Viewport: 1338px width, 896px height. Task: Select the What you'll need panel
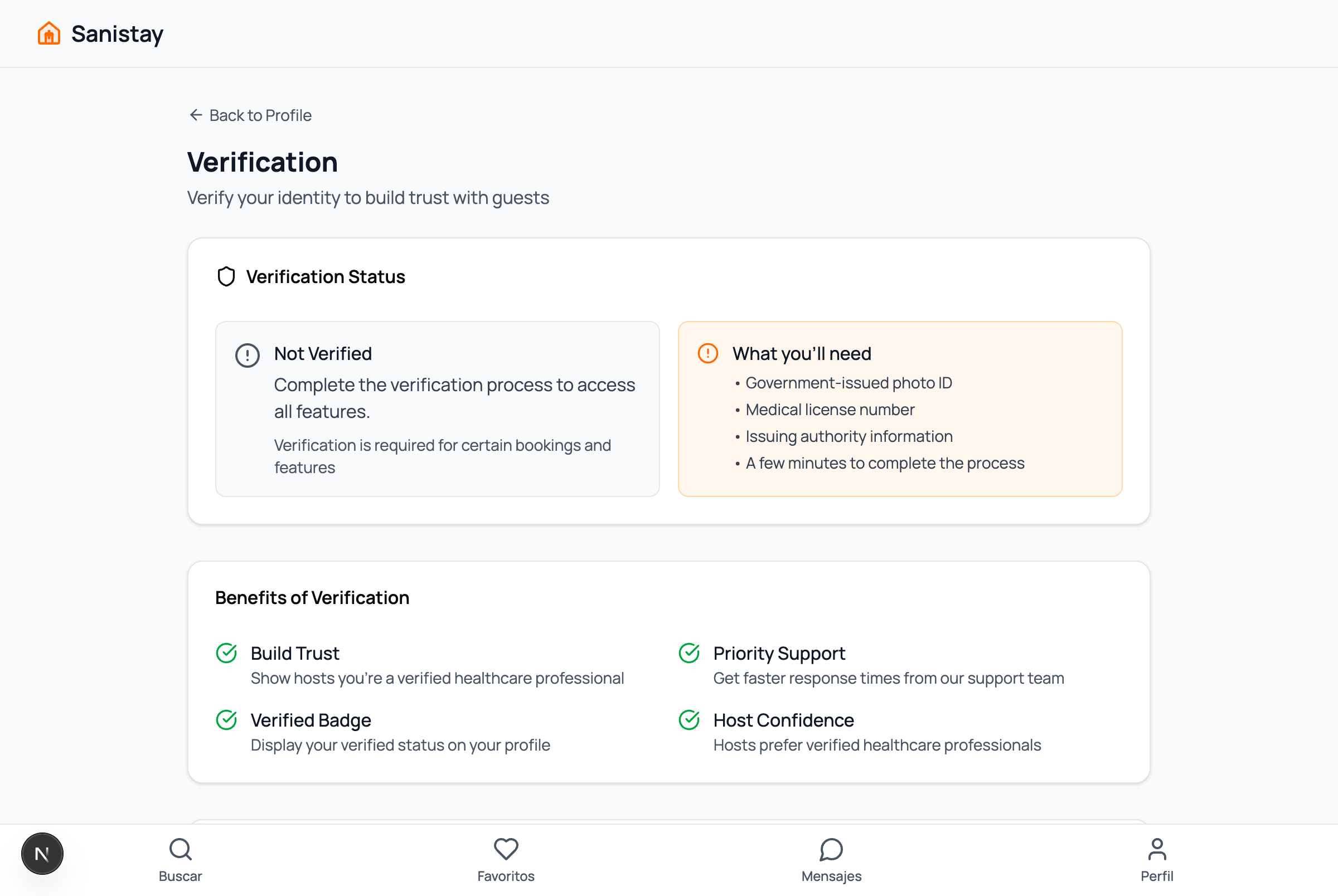point(900,408)
